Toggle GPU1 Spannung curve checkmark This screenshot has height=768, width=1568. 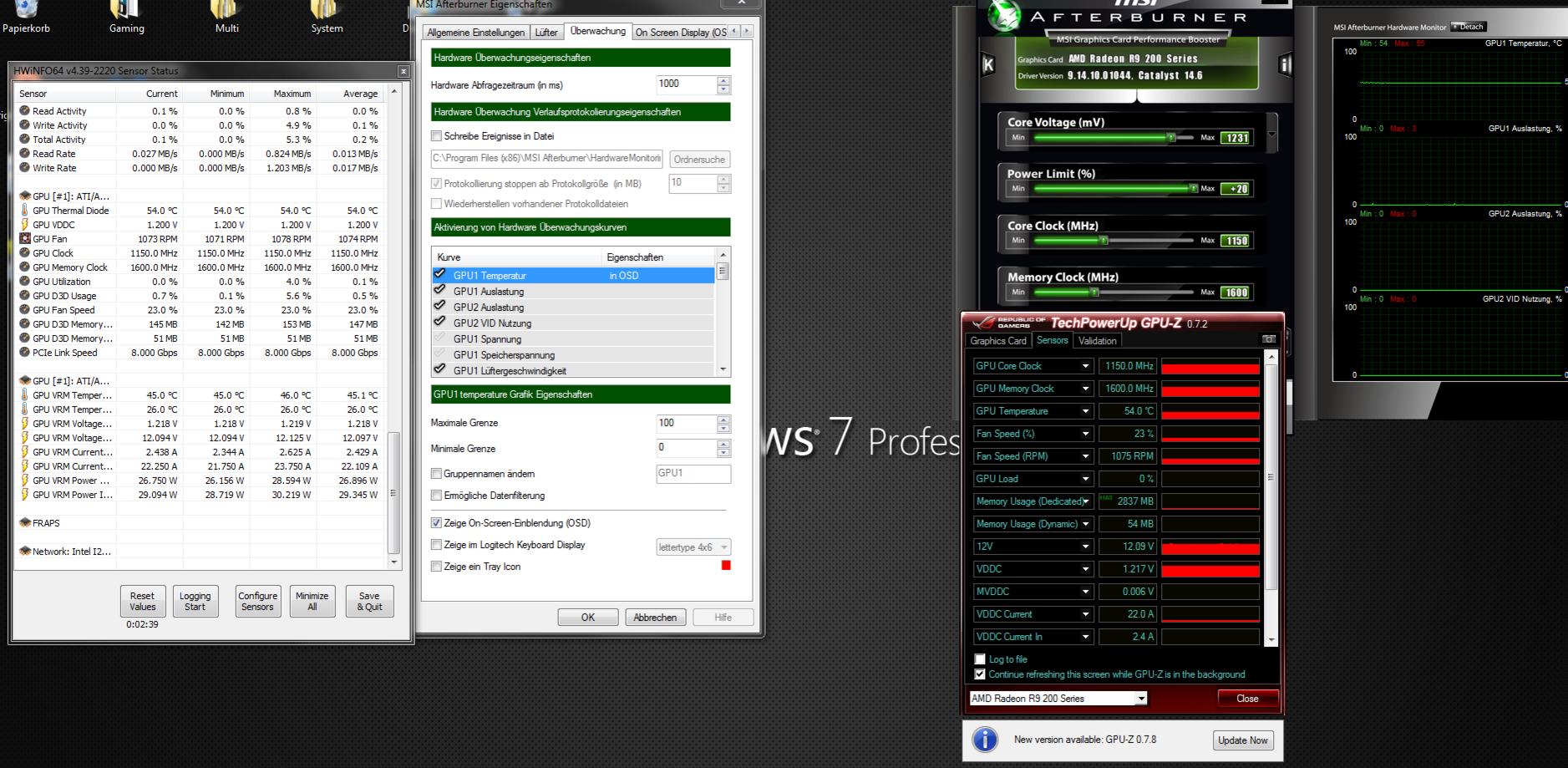click(x=439, y=338)
